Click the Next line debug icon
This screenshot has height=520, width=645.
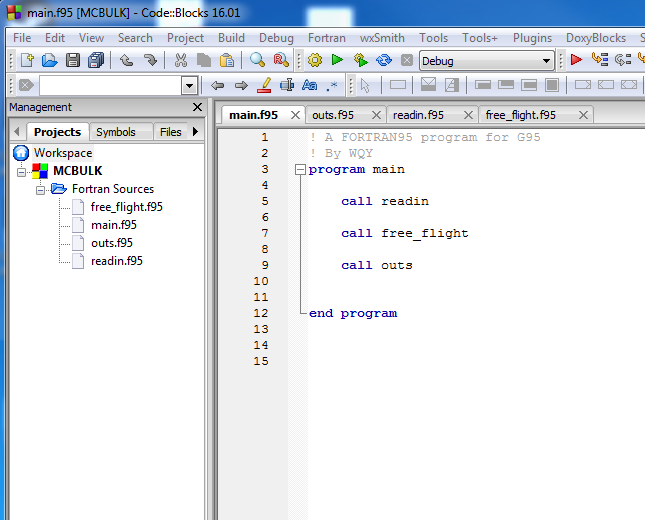tap(623, 60)
